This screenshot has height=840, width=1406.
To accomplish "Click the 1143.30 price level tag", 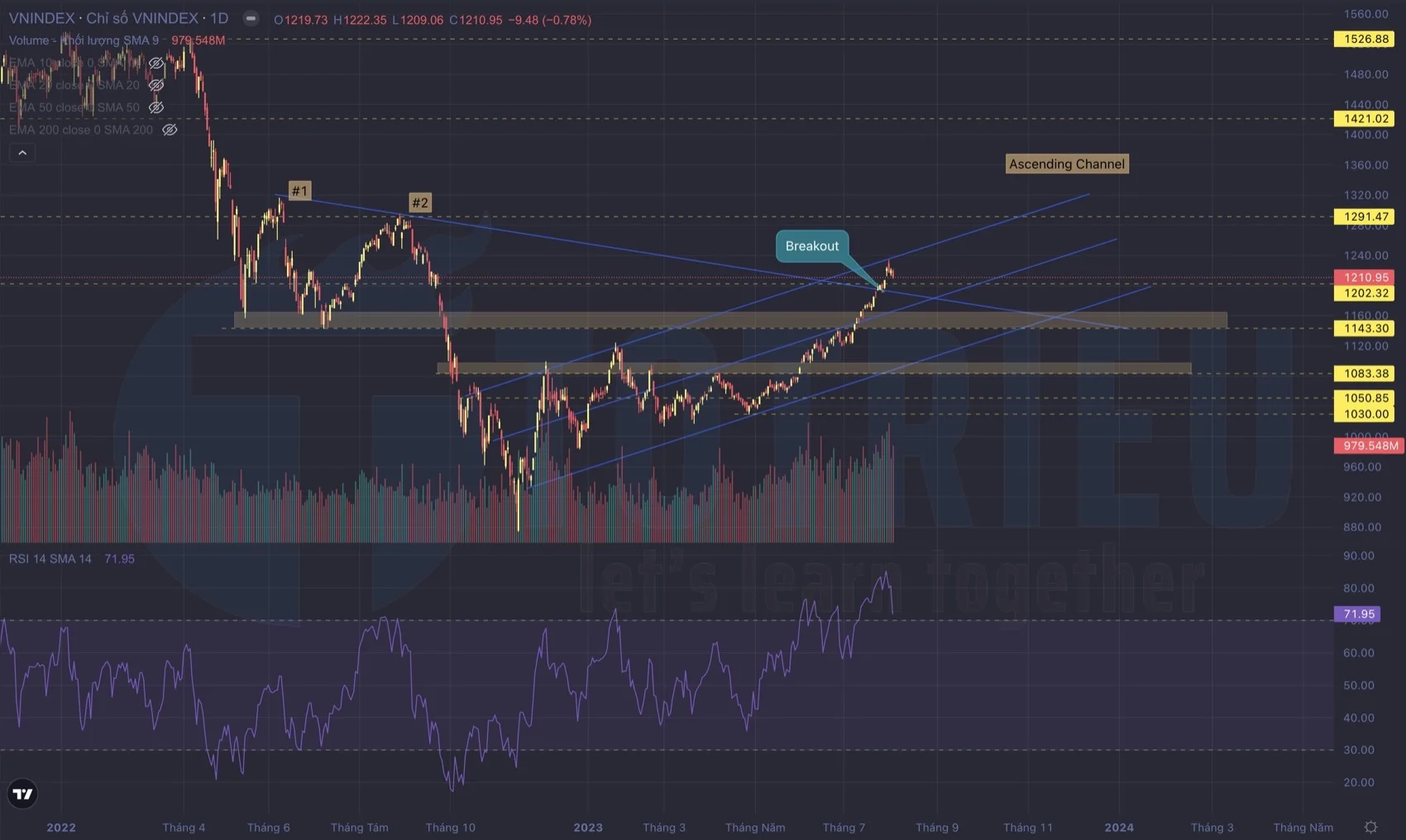I will (1365, 328).
